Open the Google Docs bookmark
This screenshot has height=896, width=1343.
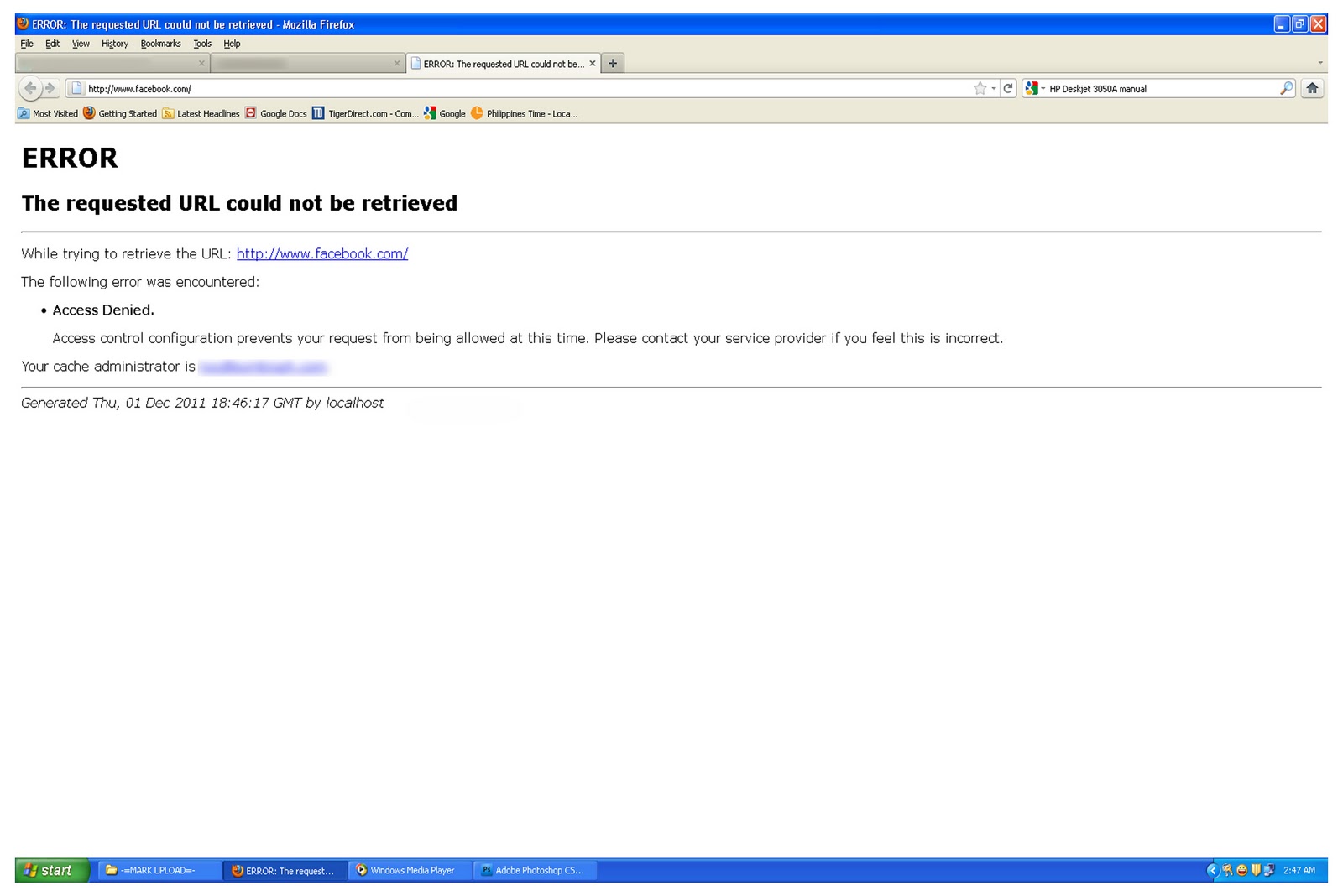point(276,113)
